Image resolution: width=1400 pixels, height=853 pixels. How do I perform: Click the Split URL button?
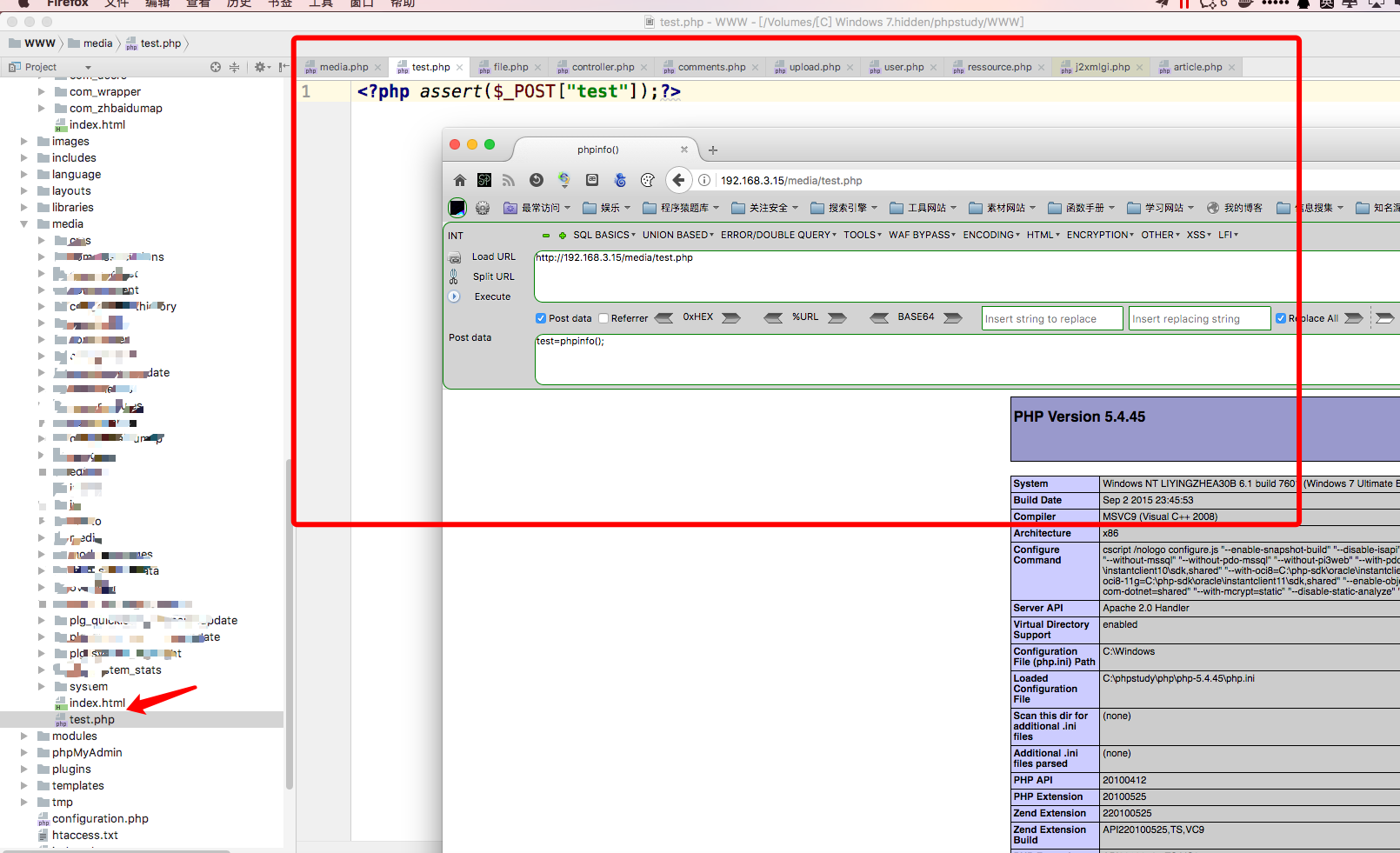point(494,277)
